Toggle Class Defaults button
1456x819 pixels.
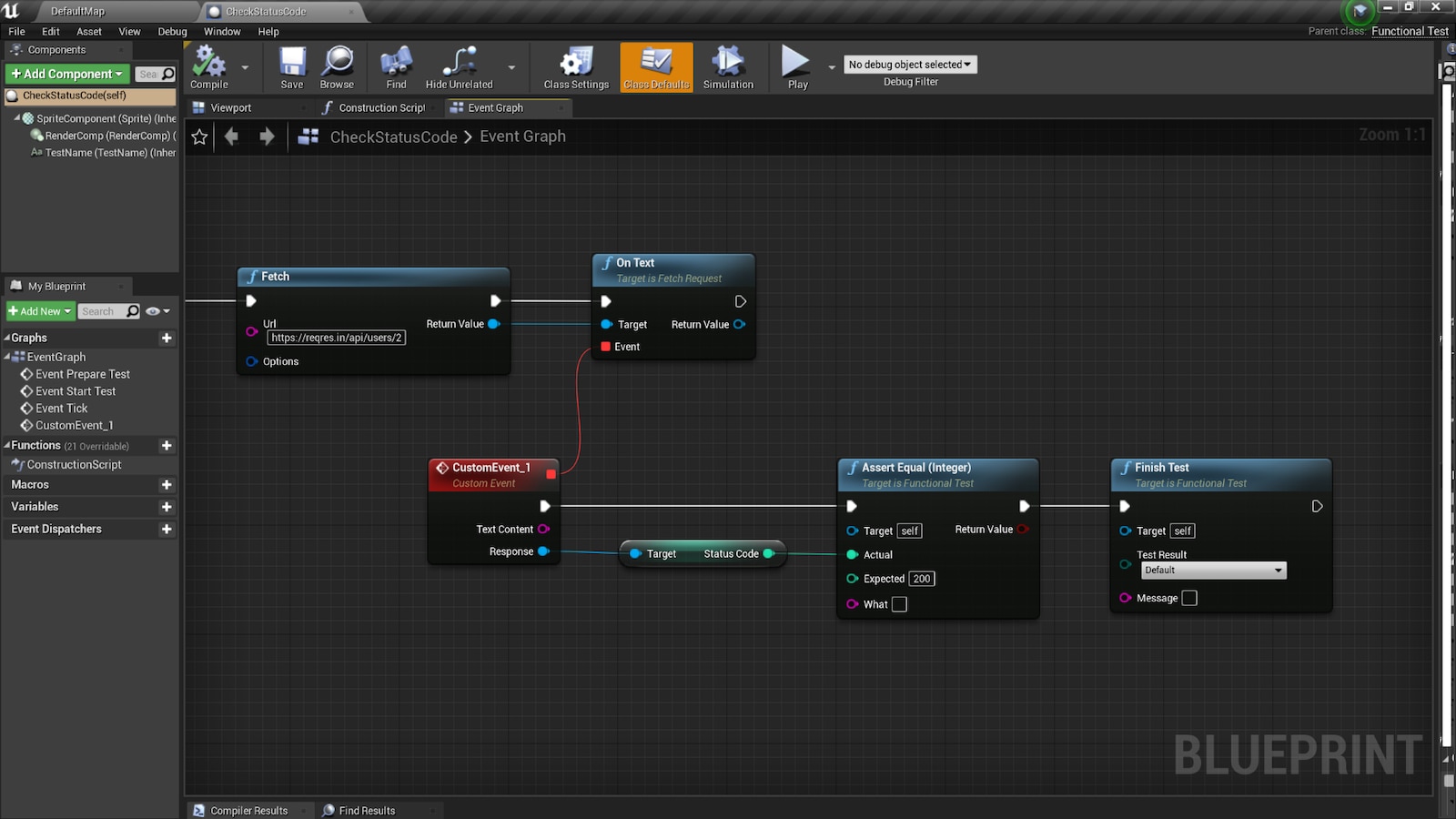656,66
